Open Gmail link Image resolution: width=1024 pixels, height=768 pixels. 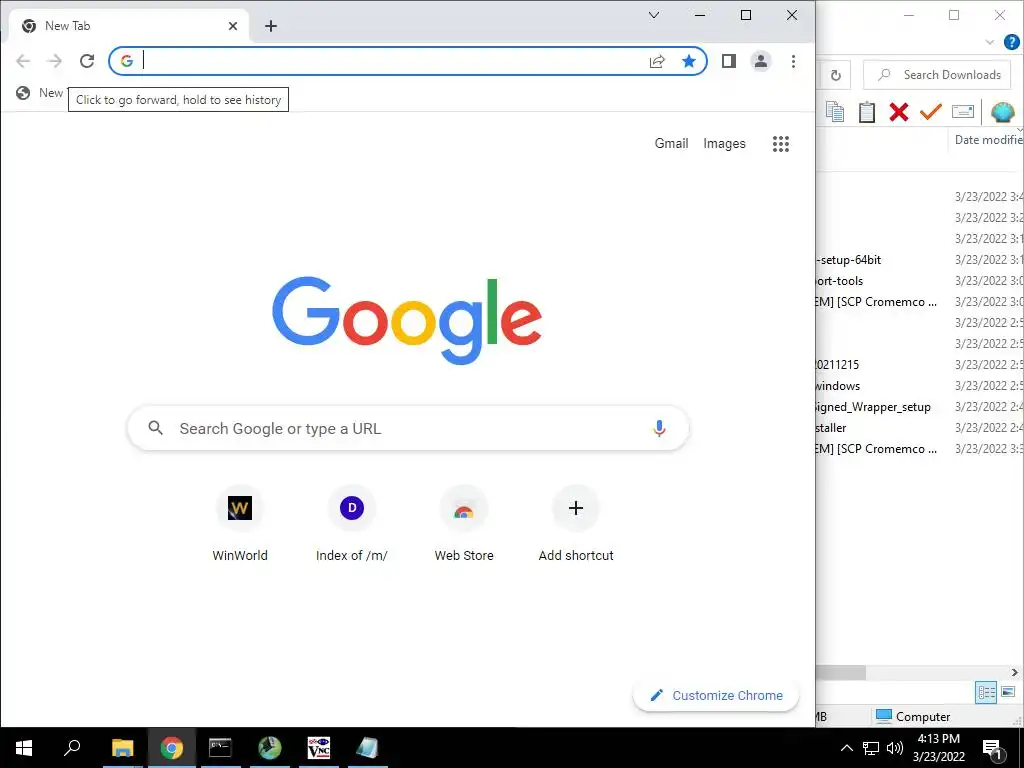click(671, 144)
